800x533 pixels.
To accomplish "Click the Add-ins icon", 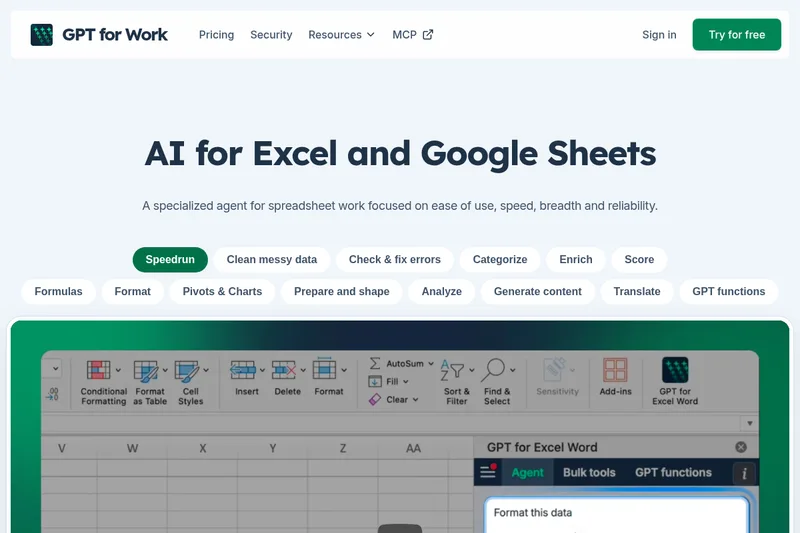I will [x=615, y=370].
